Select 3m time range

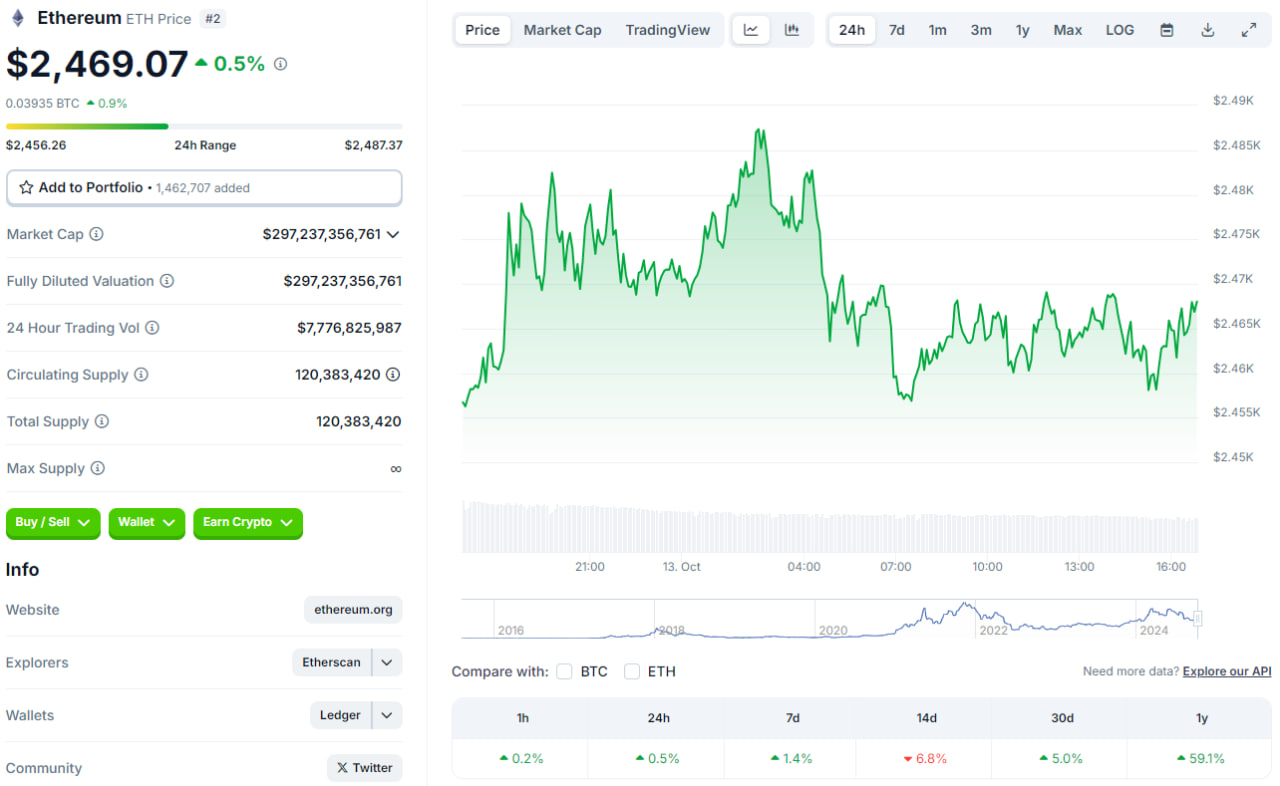(981, 30)
